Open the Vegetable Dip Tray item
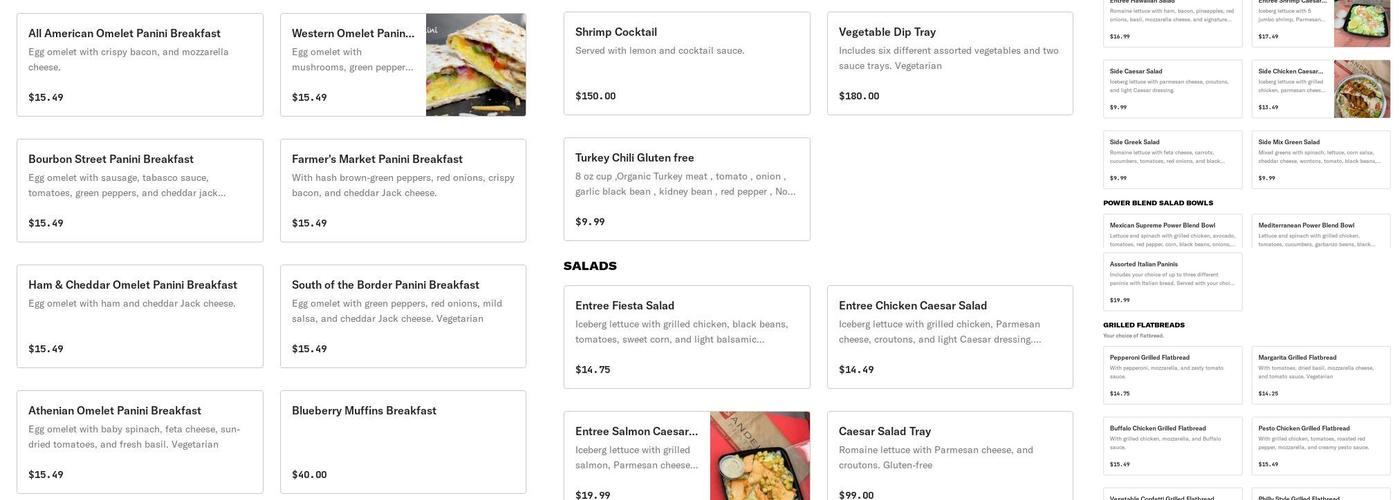 tap(950, 63)
